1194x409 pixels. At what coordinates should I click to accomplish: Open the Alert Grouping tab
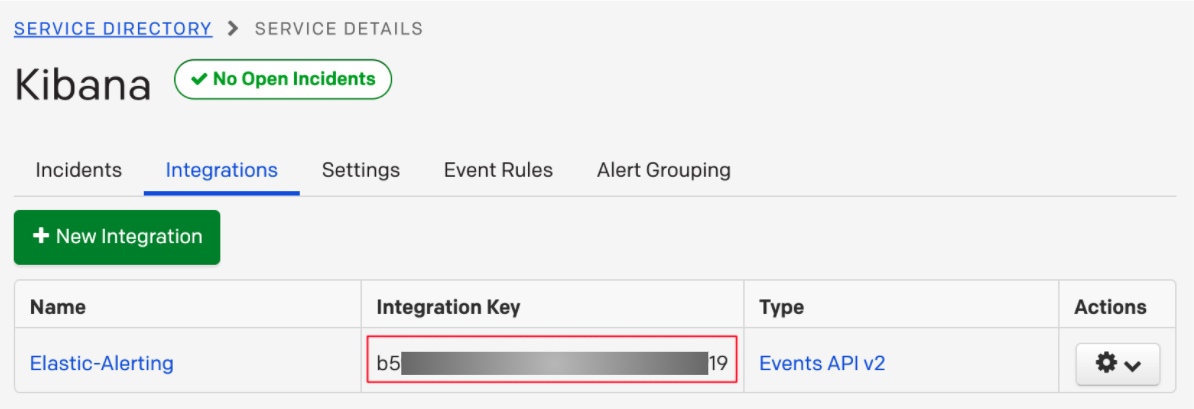pos(663,170)
